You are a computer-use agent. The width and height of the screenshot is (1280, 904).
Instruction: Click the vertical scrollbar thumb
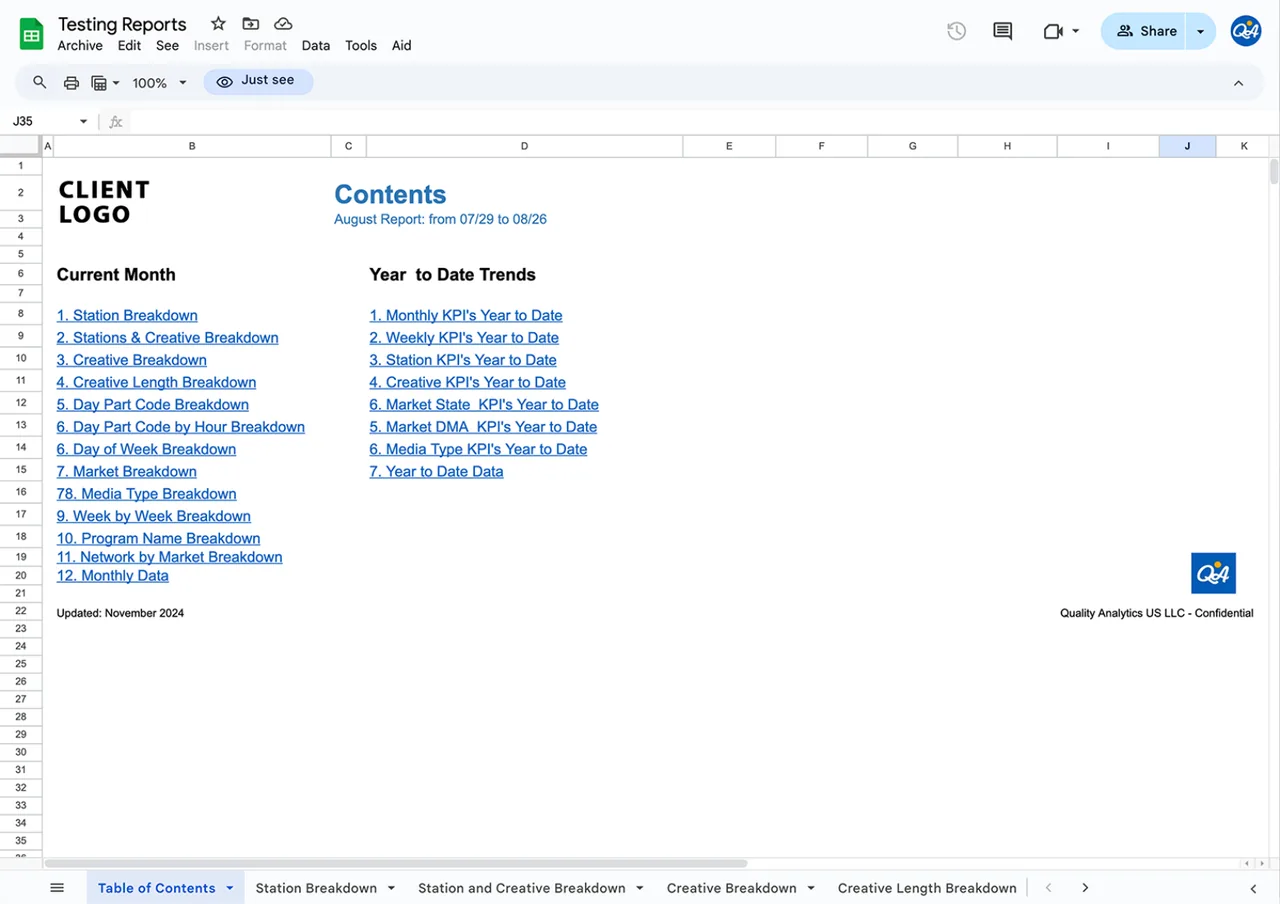[1273, 172]
